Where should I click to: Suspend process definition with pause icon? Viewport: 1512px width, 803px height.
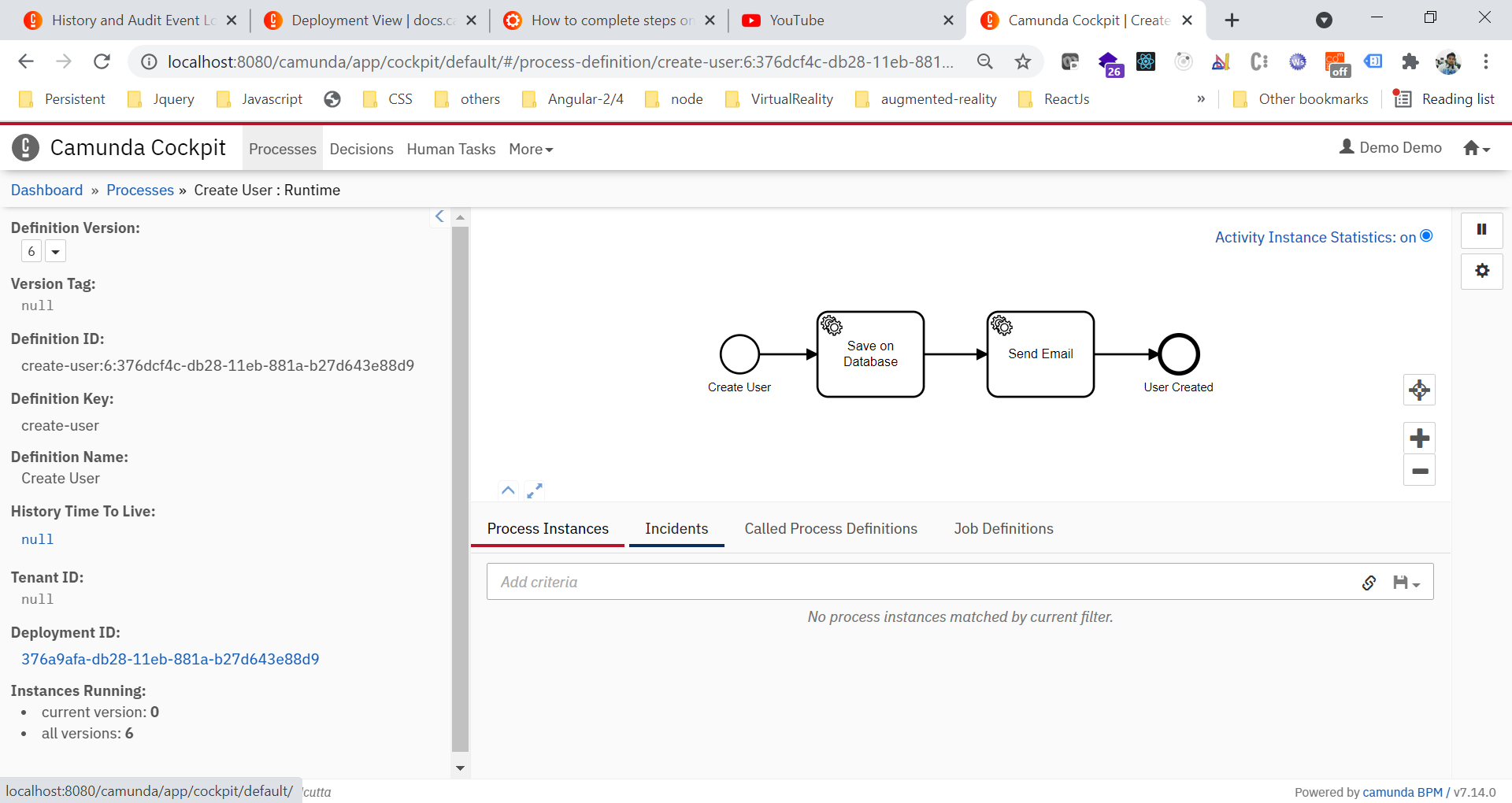coord(1482,230)
